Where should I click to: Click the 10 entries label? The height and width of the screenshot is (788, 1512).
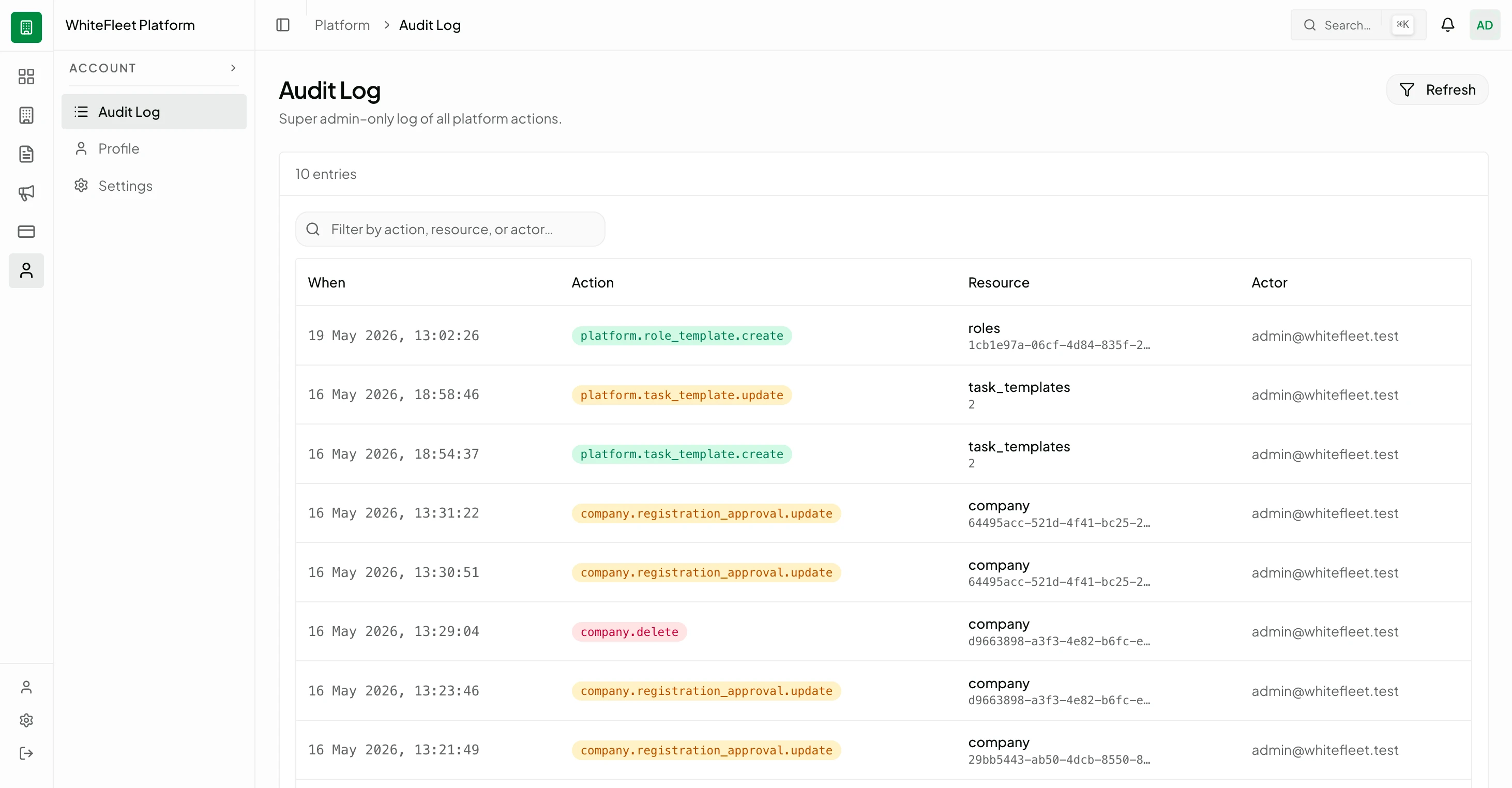326,174
